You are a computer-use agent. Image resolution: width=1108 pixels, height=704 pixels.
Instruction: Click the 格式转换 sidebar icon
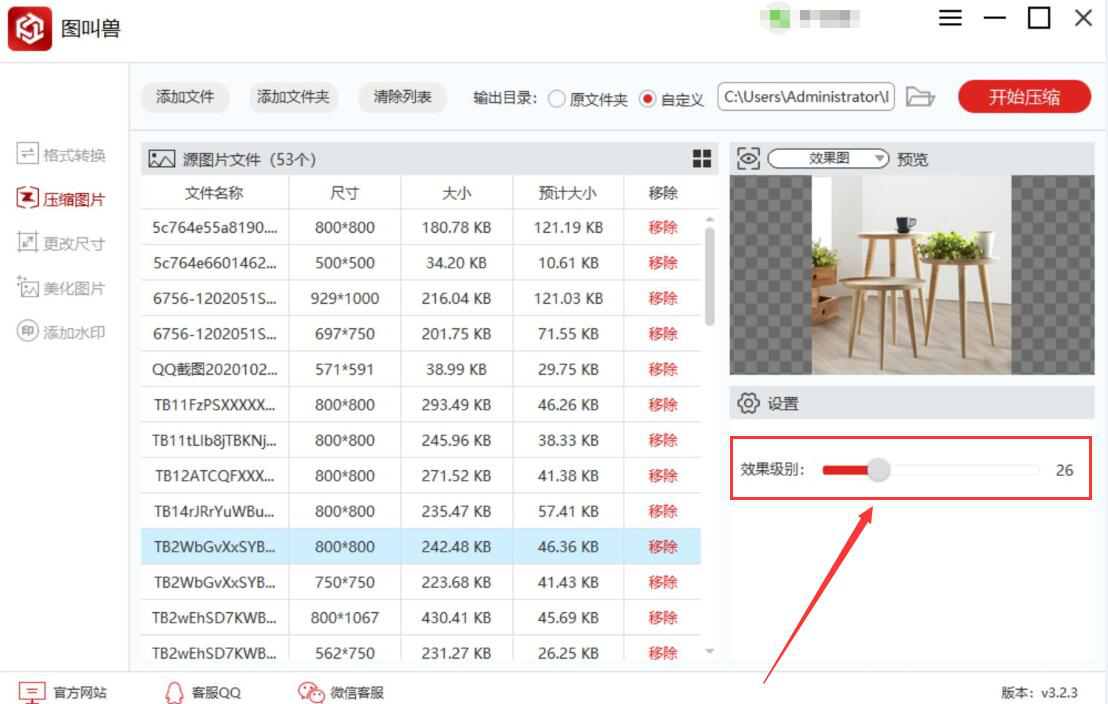[27, 153]
